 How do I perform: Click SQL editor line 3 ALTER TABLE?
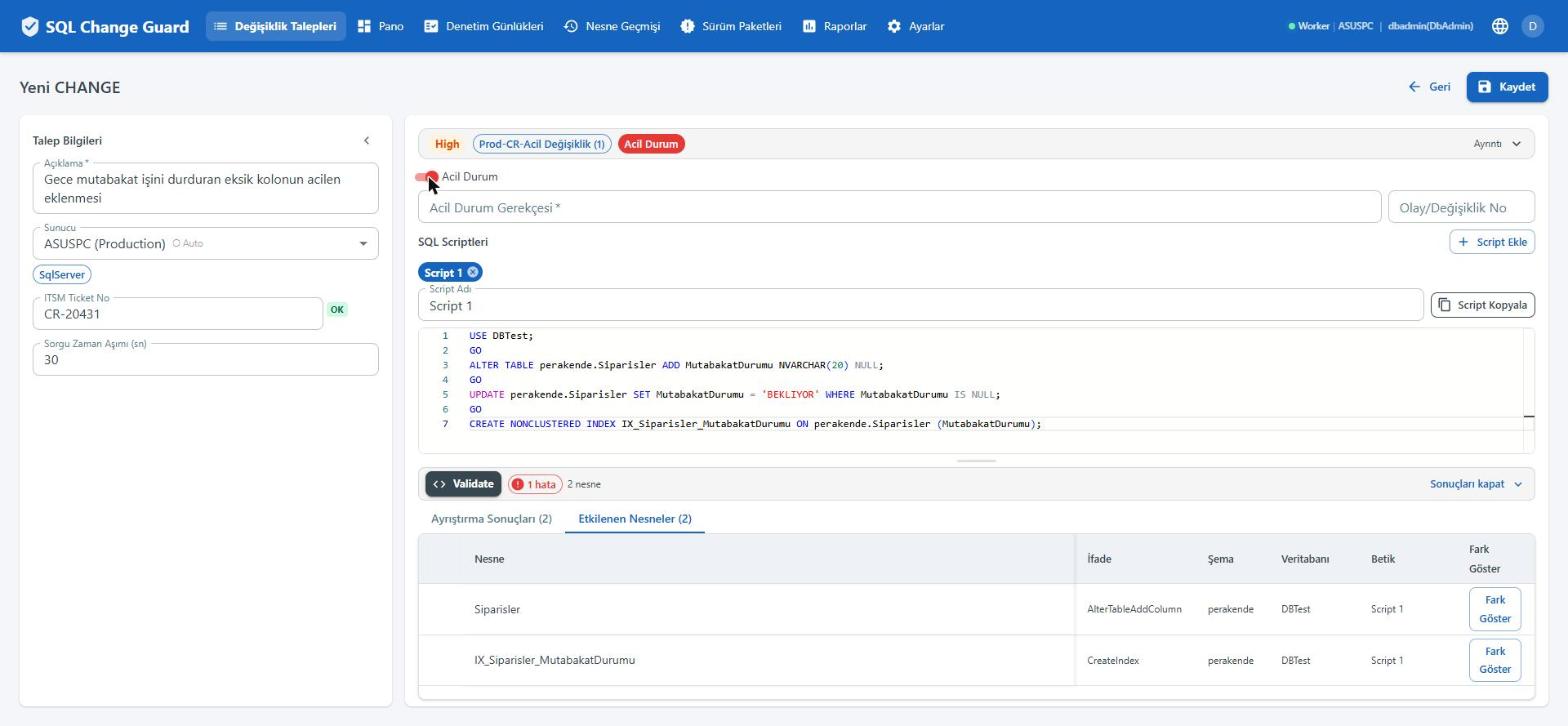coord(676,365)
